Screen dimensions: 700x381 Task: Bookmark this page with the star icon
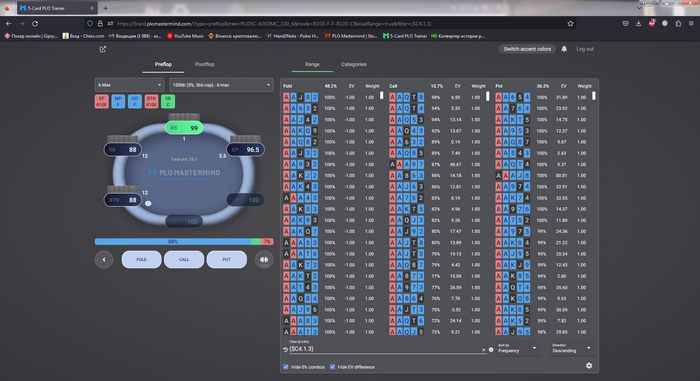tap(570, 24)
